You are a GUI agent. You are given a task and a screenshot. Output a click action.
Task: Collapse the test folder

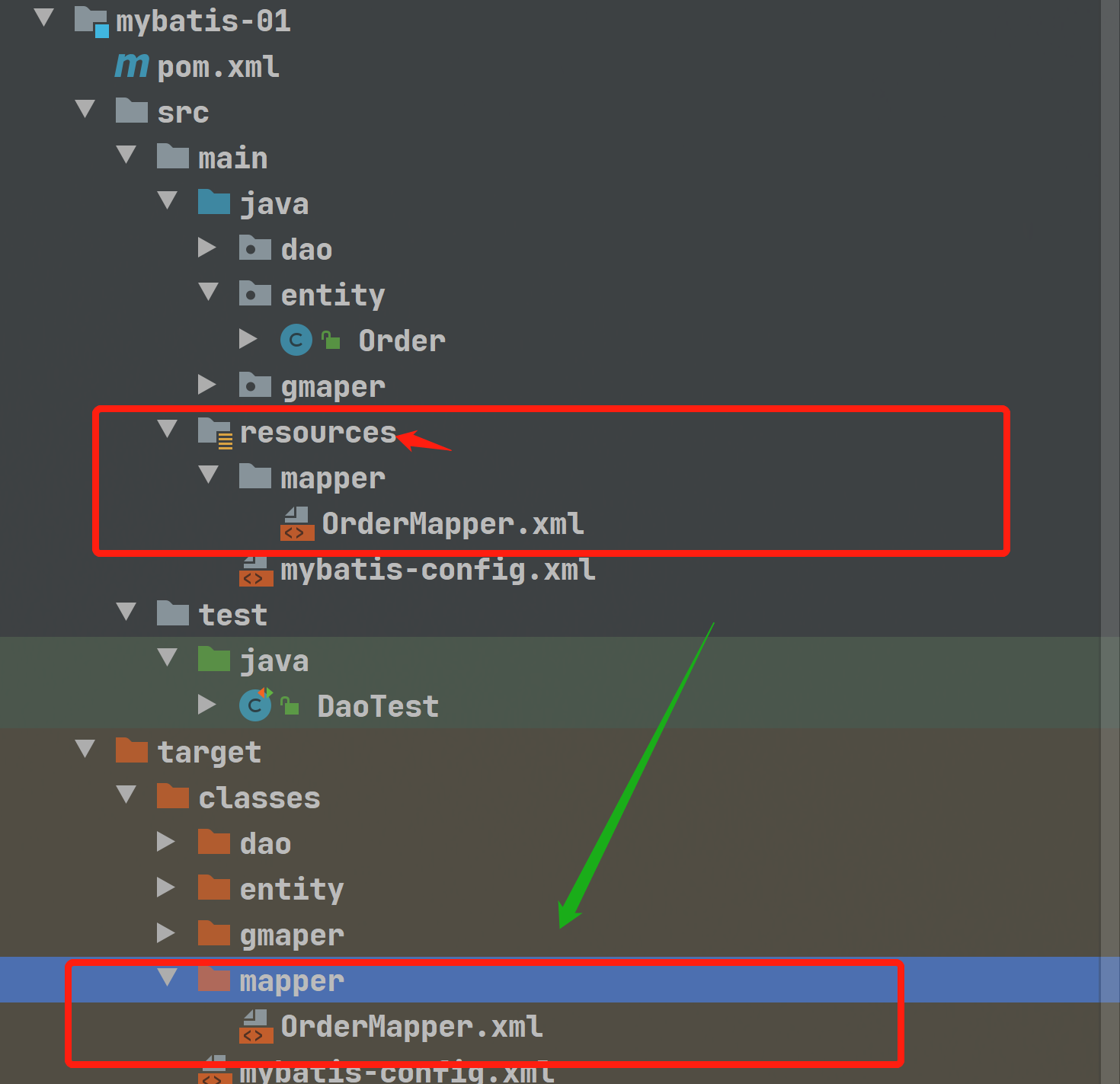pyautogui.click(x=126, y=612)
